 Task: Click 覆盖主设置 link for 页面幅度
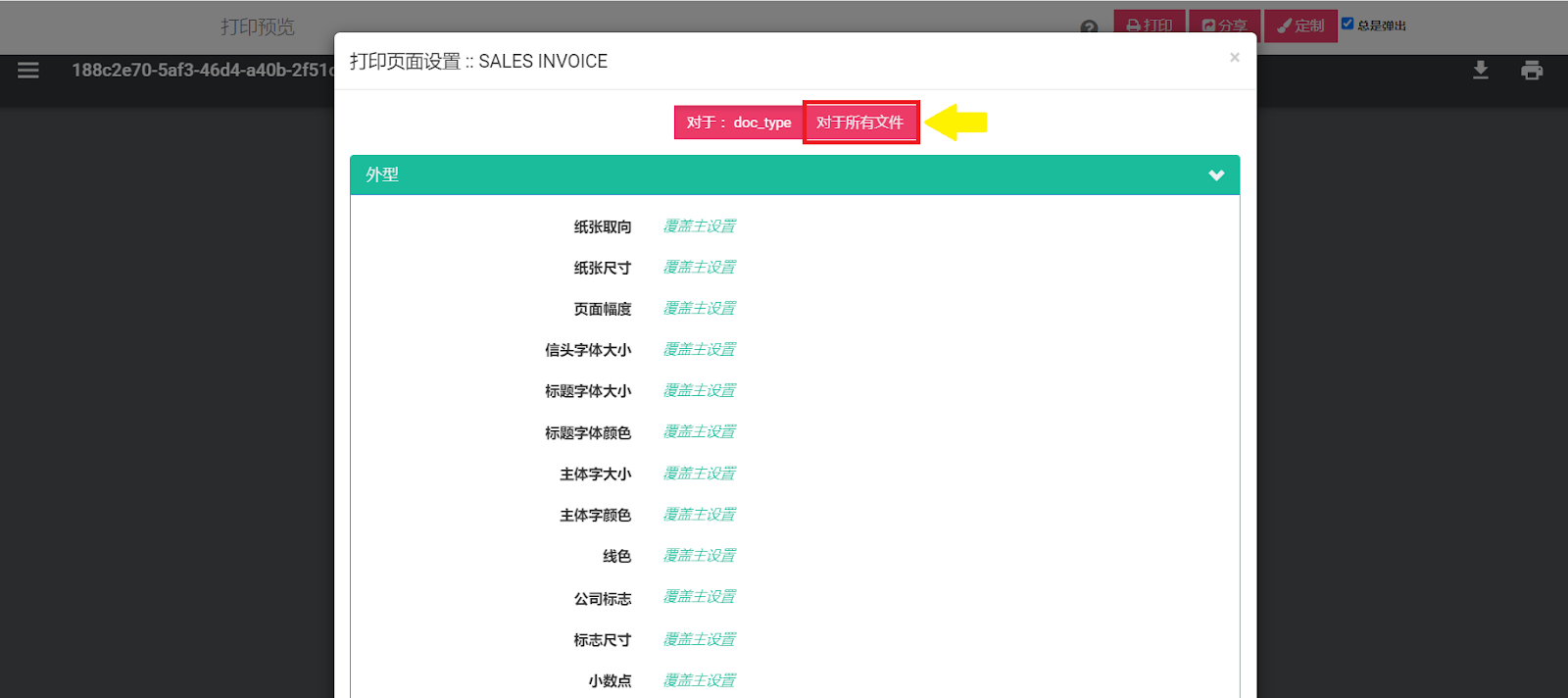pyautogui.click(x=699, y=309)
